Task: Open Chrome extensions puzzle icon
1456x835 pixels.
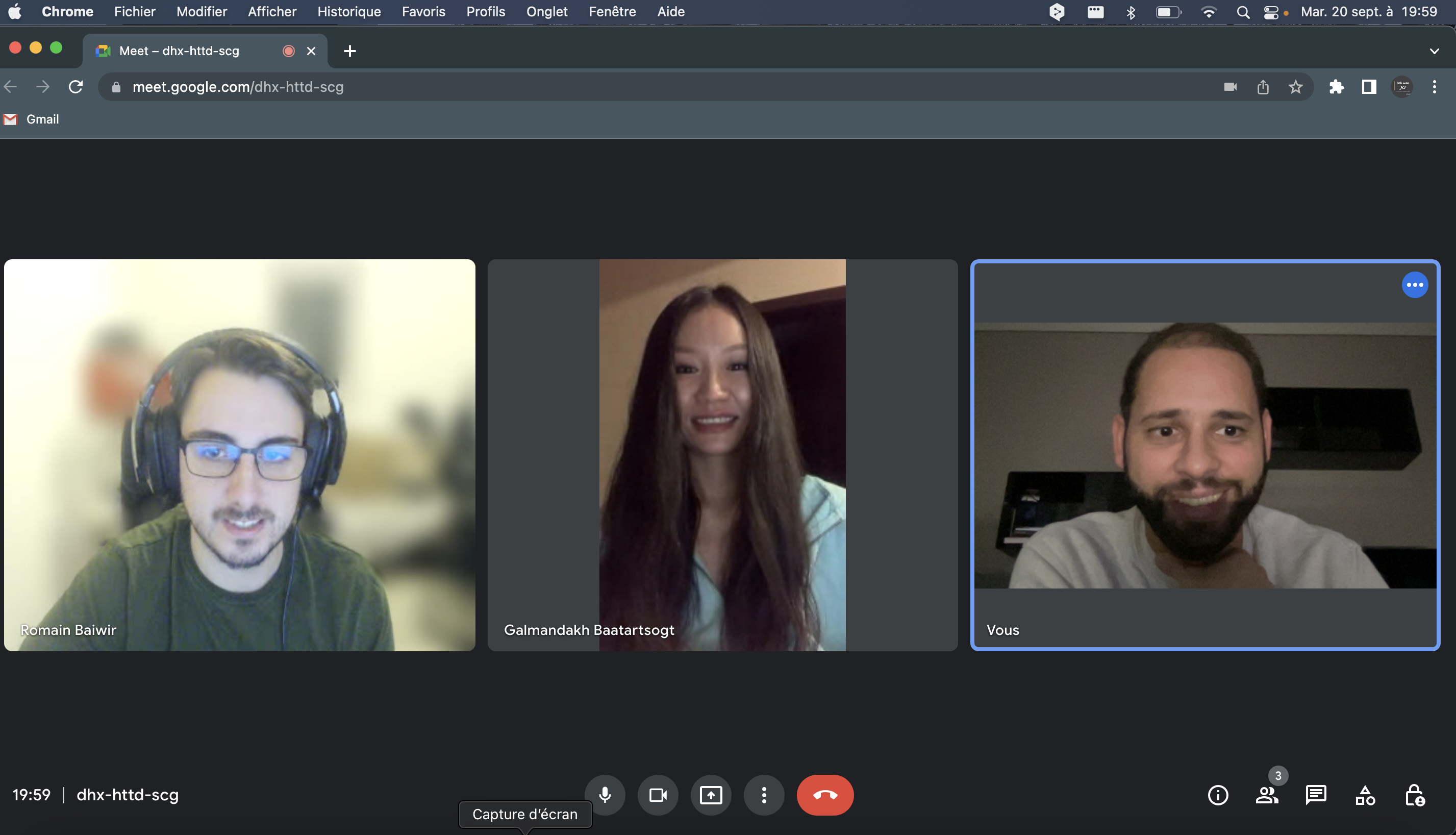Action: point(1336,87)
